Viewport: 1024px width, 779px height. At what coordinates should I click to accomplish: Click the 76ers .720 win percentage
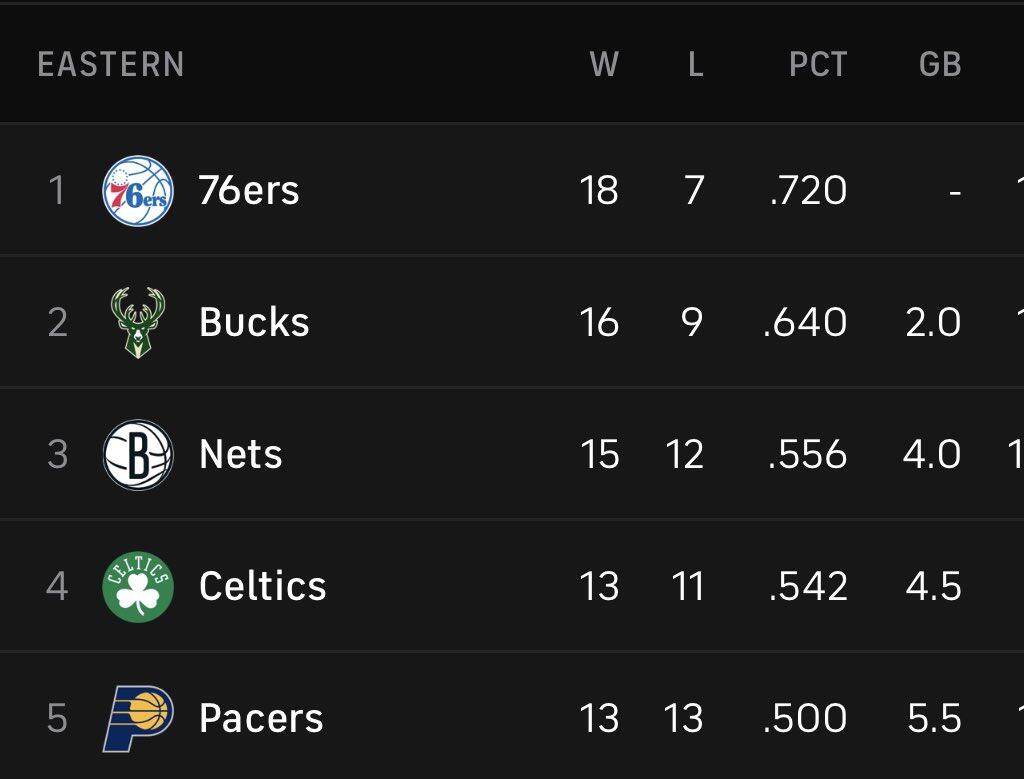[x=808, y=191]
